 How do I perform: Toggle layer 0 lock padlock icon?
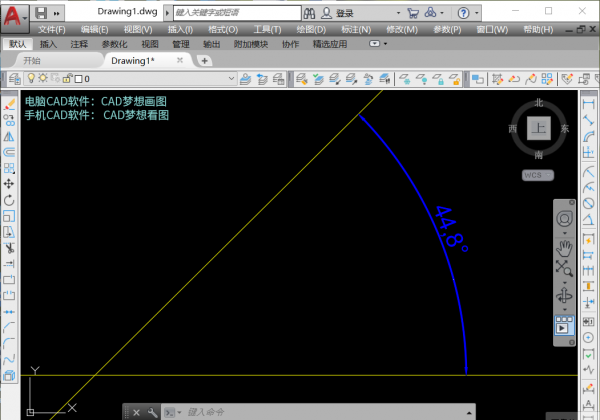tap(67, 78)
